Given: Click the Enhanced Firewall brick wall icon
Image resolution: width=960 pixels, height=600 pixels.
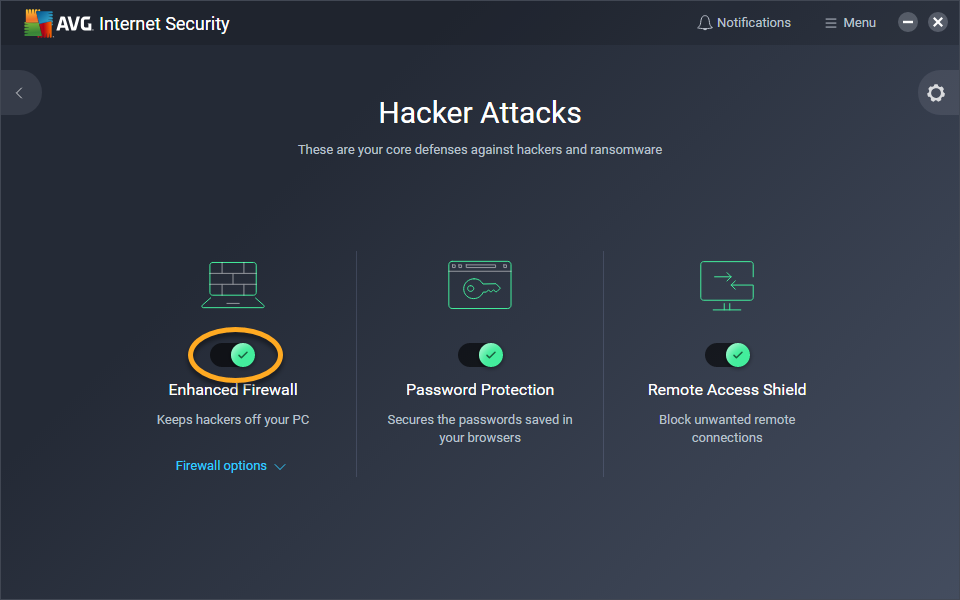Looking at the screenshot, I should (233, 285).
